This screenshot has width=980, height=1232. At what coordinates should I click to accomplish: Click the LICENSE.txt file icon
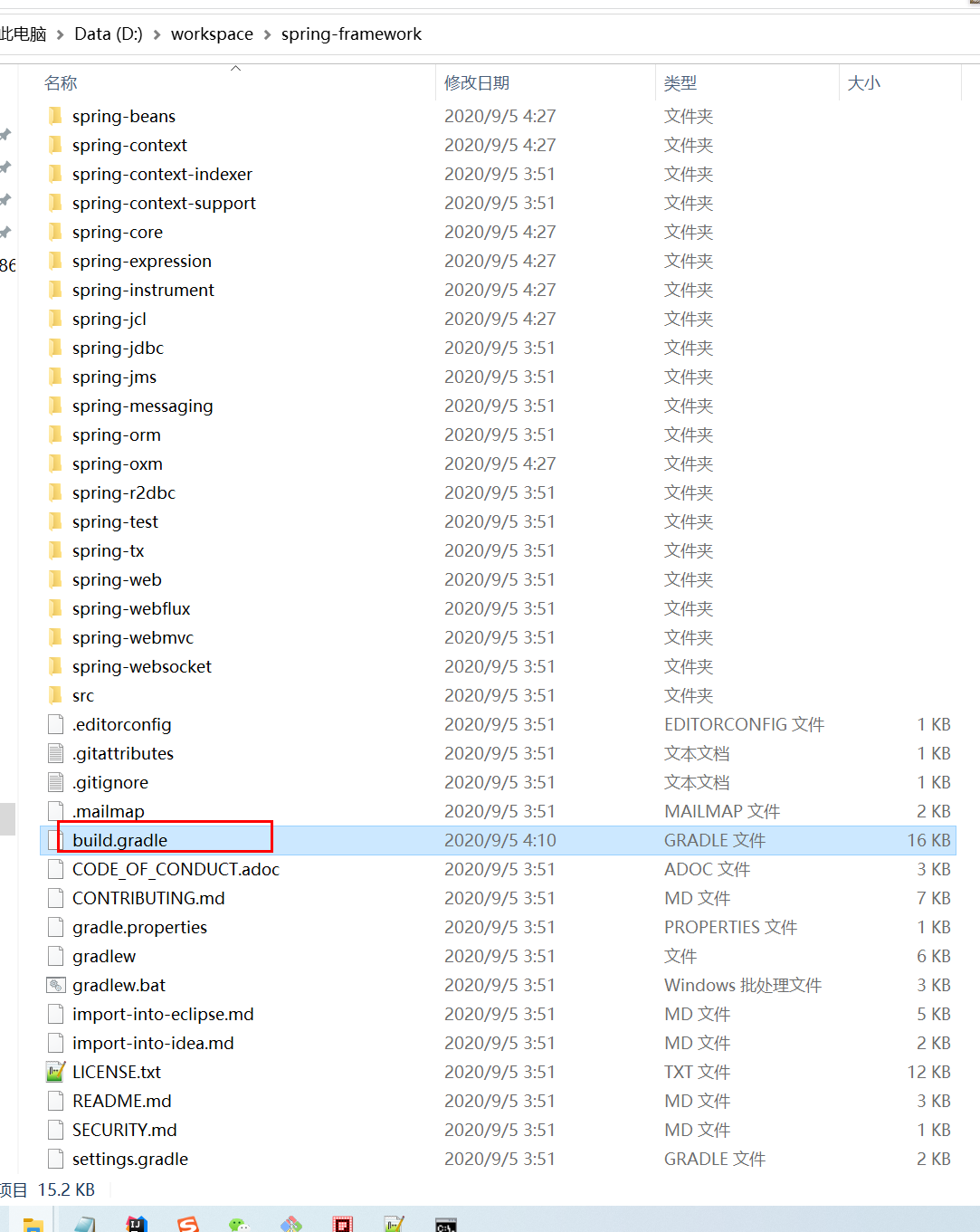[x=55, y=1072]
